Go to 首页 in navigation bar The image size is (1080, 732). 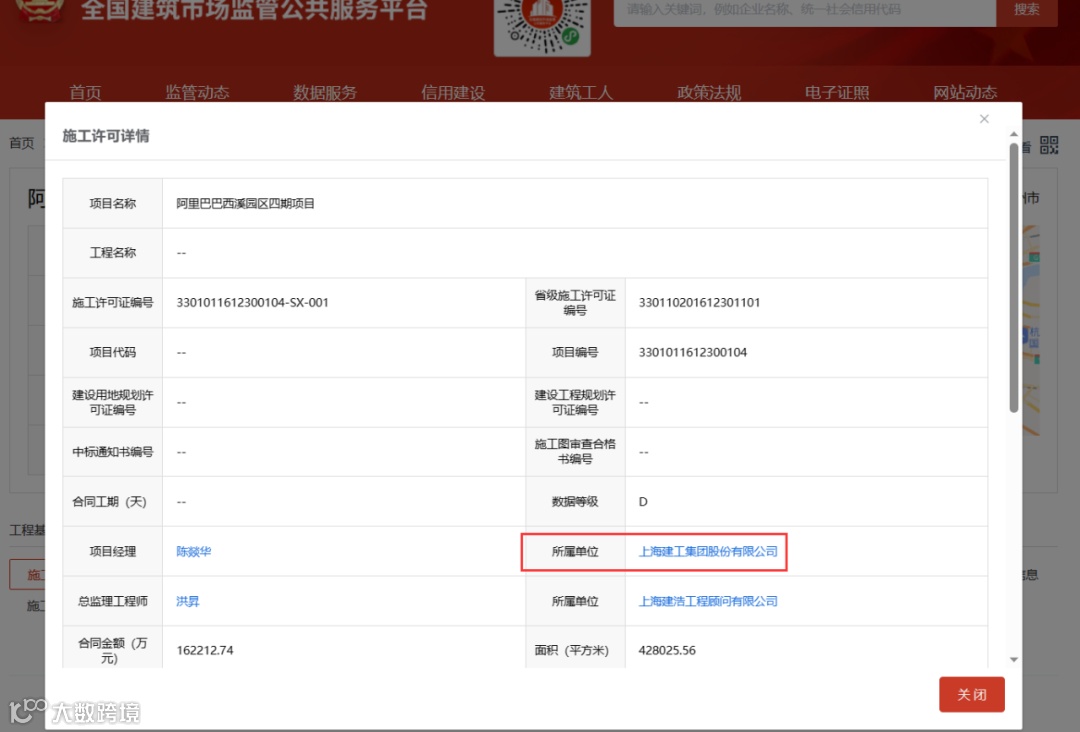(85, 92)
